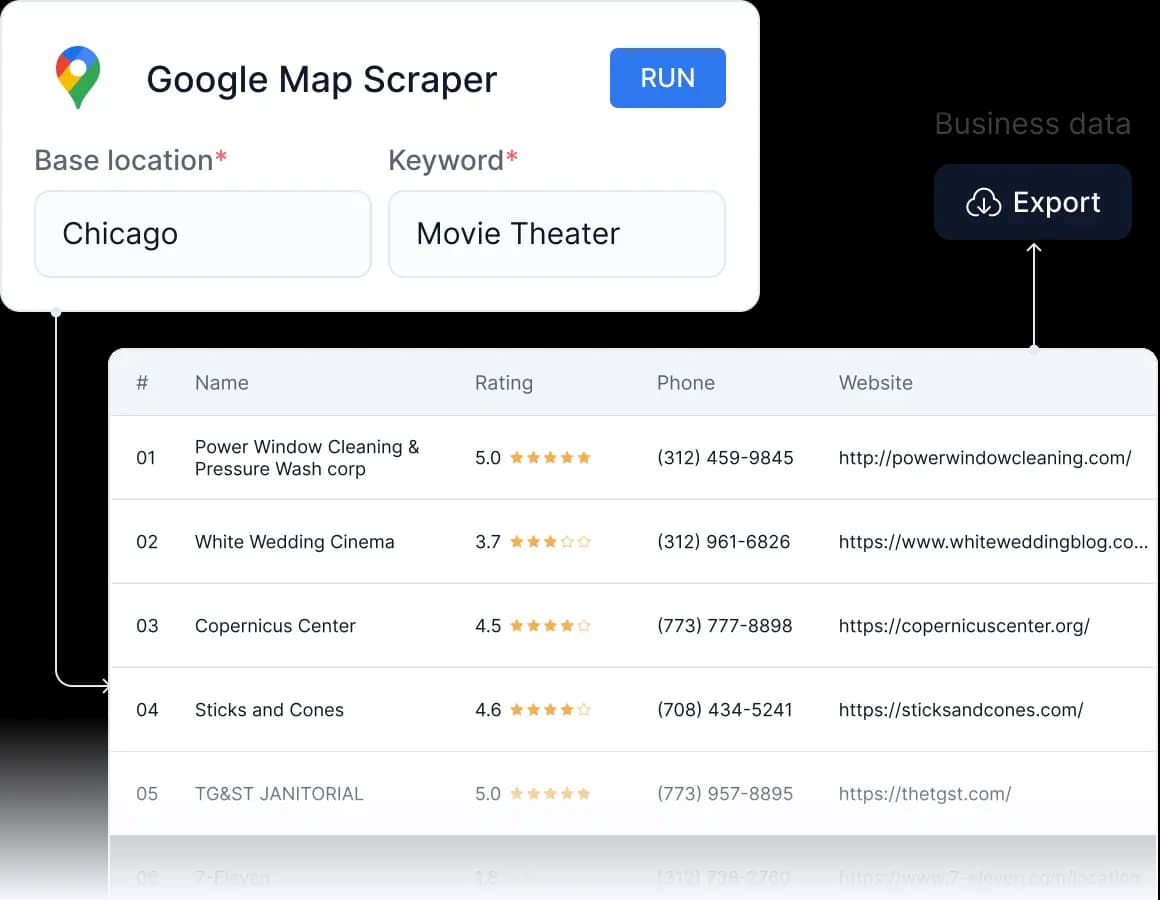Click row number 02
The image size is (1160, 900).
(146, 542)
